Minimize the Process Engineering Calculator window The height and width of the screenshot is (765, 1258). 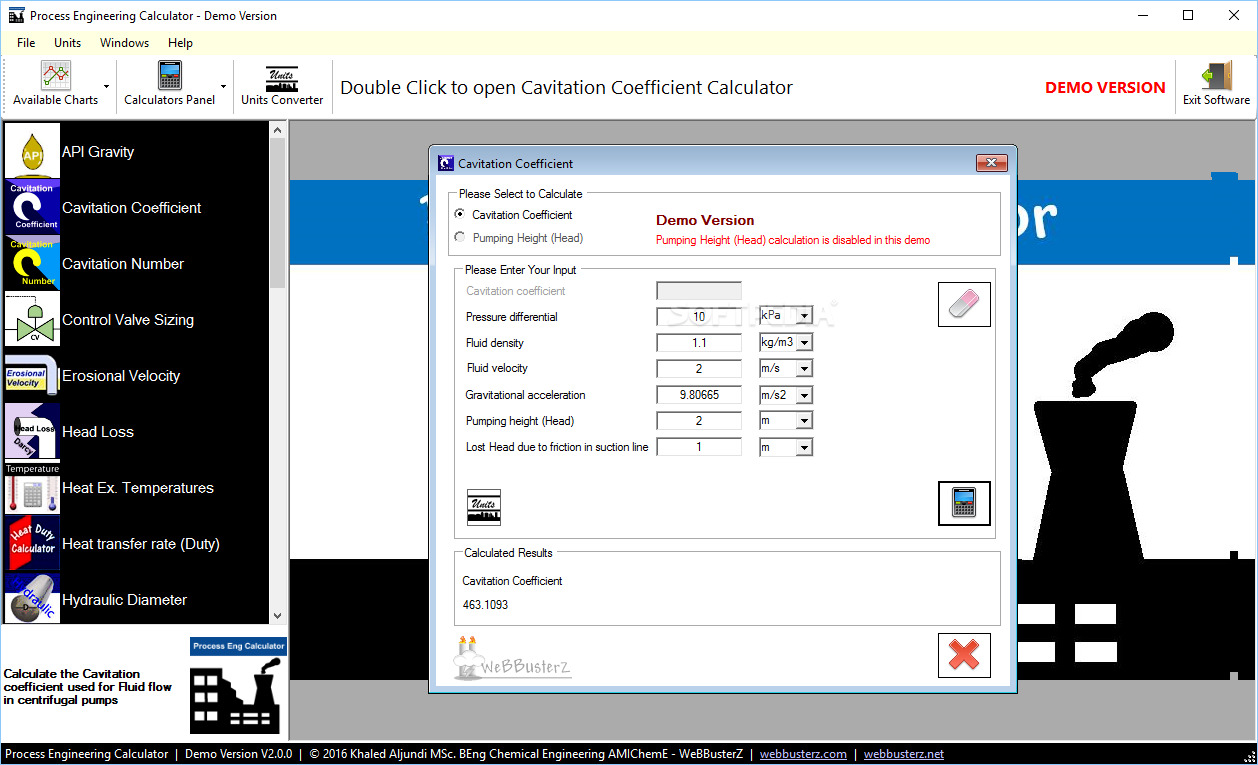click(1142, 15)
